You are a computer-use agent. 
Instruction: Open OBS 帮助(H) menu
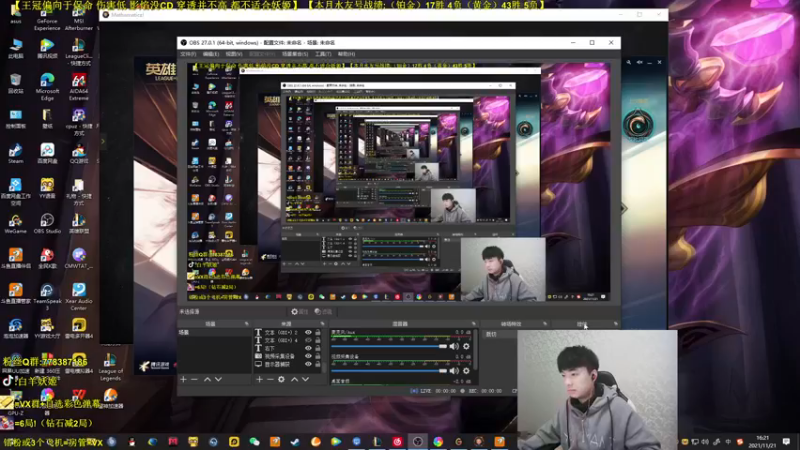pyautogui.click(x=346, y=54)
